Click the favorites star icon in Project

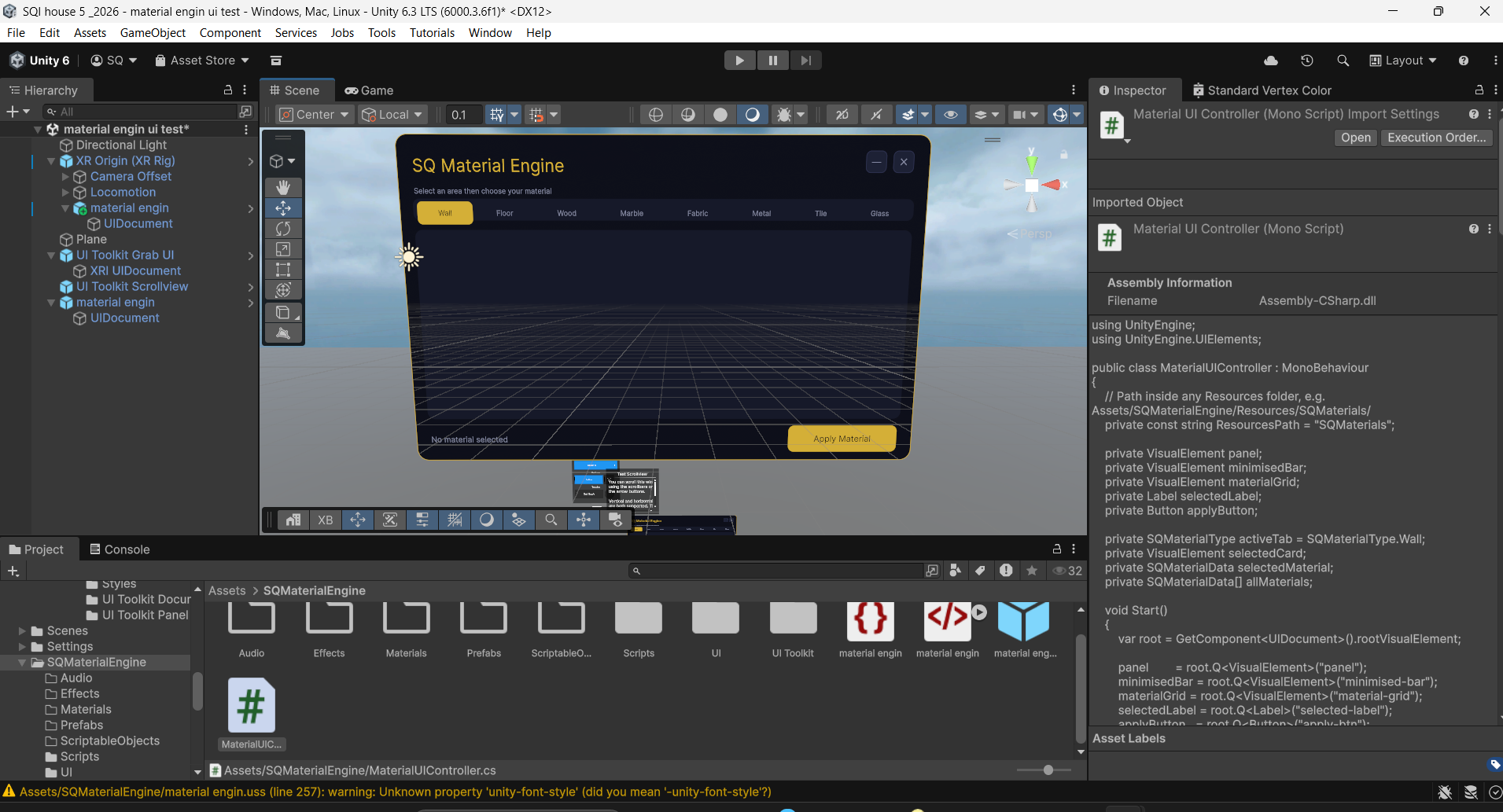1032,571
